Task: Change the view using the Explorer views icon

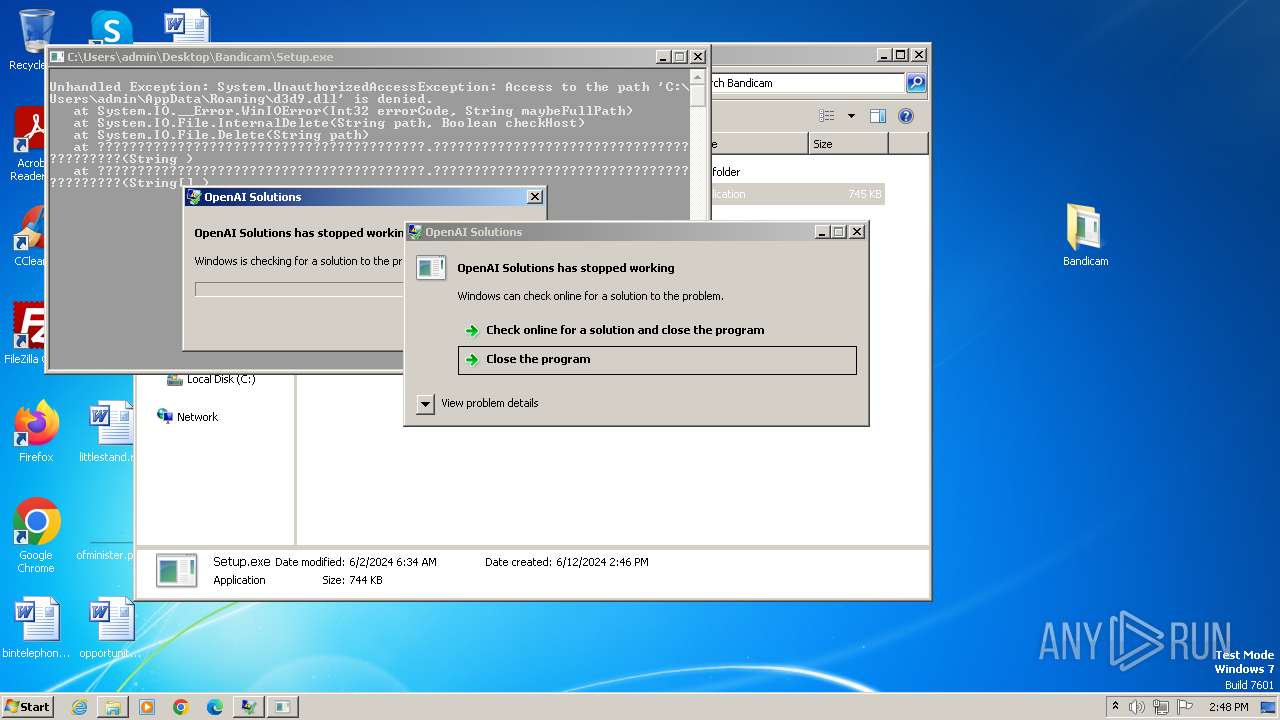Action: pyautogui.click(x=827, y=116)
